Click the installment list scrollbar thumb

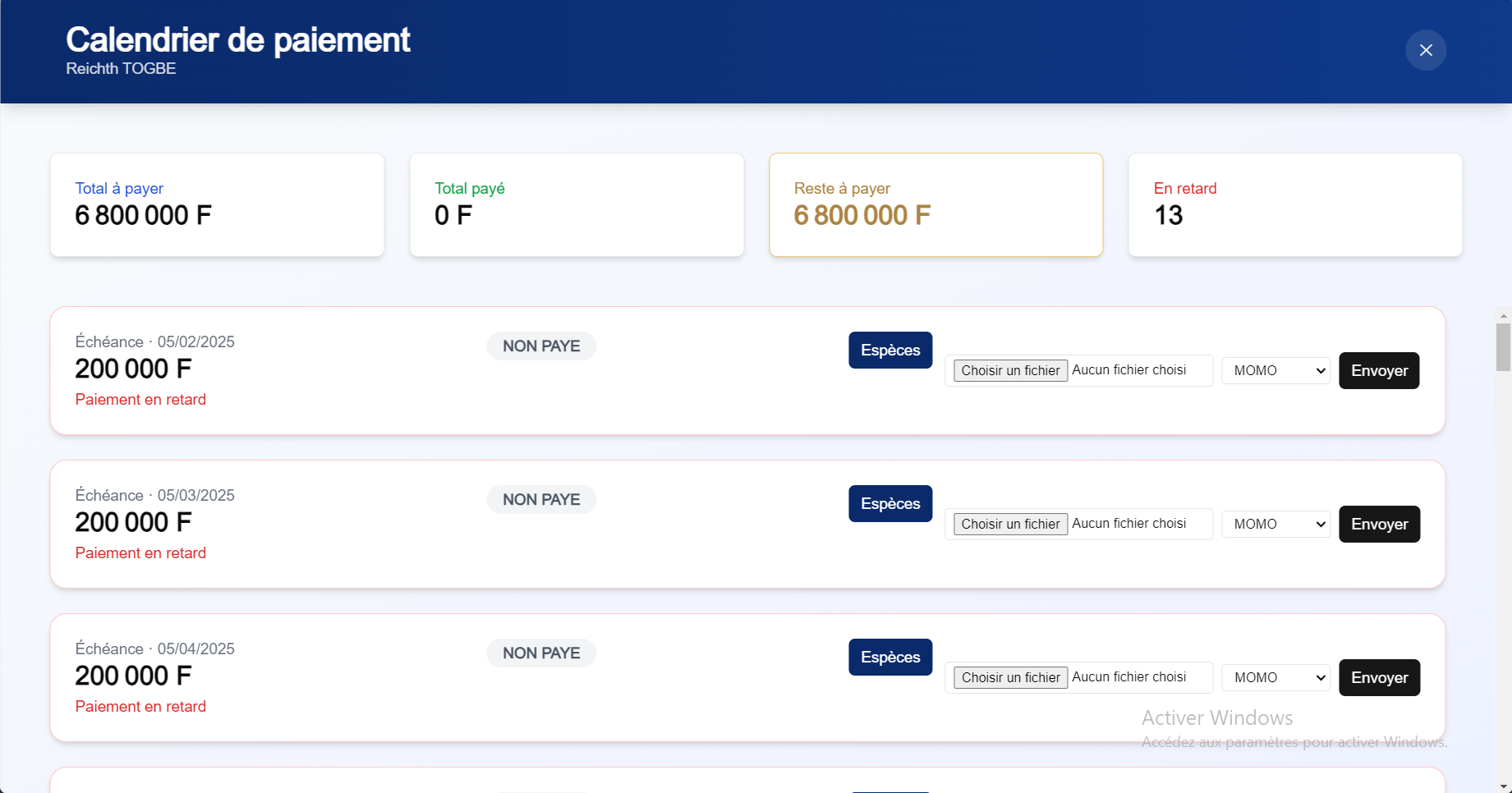point(1503,346)
